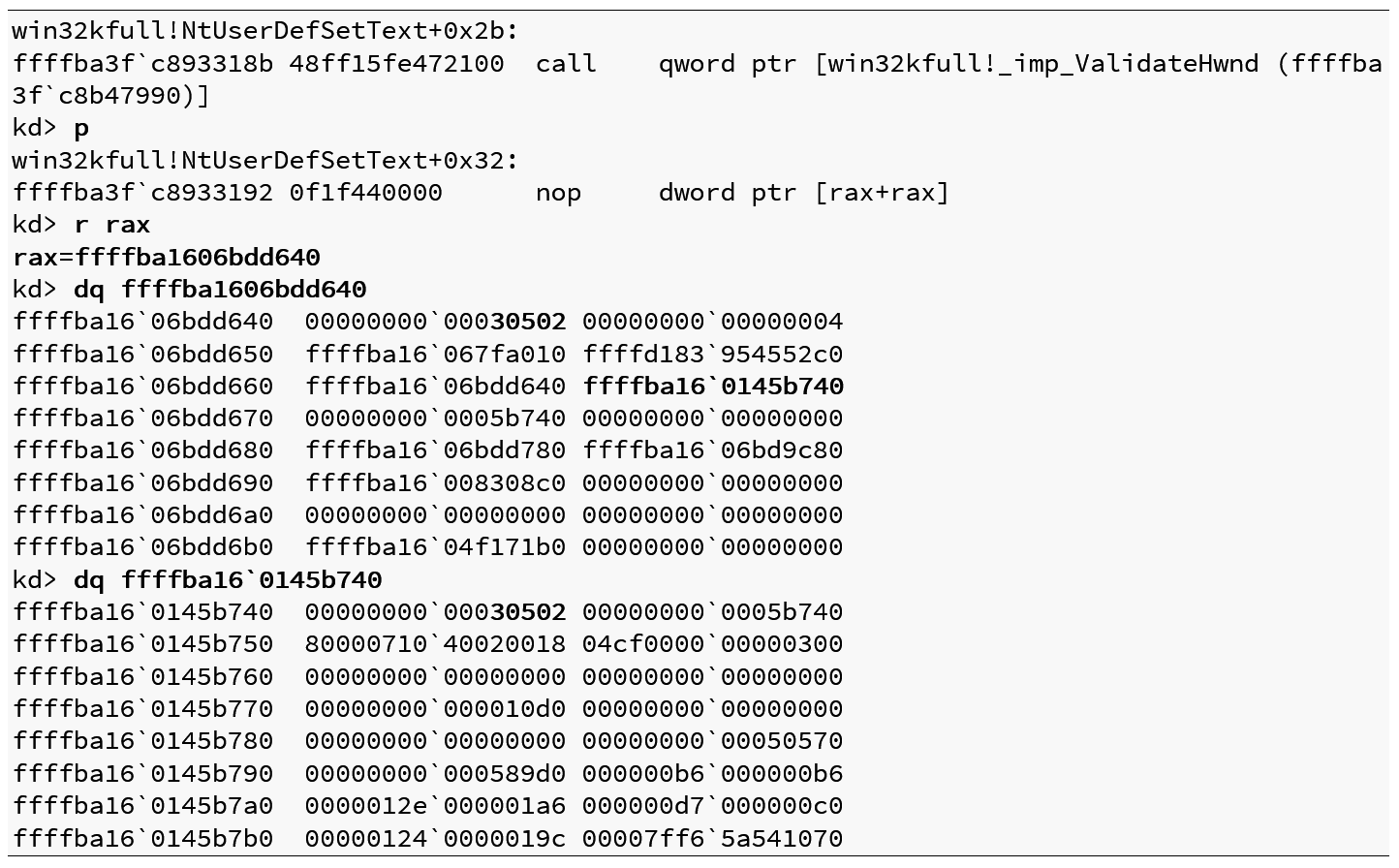Select opcode bytes 0f1f440000
The image size is (1399, 868).
pyautogui.click(x=365, y=193)
